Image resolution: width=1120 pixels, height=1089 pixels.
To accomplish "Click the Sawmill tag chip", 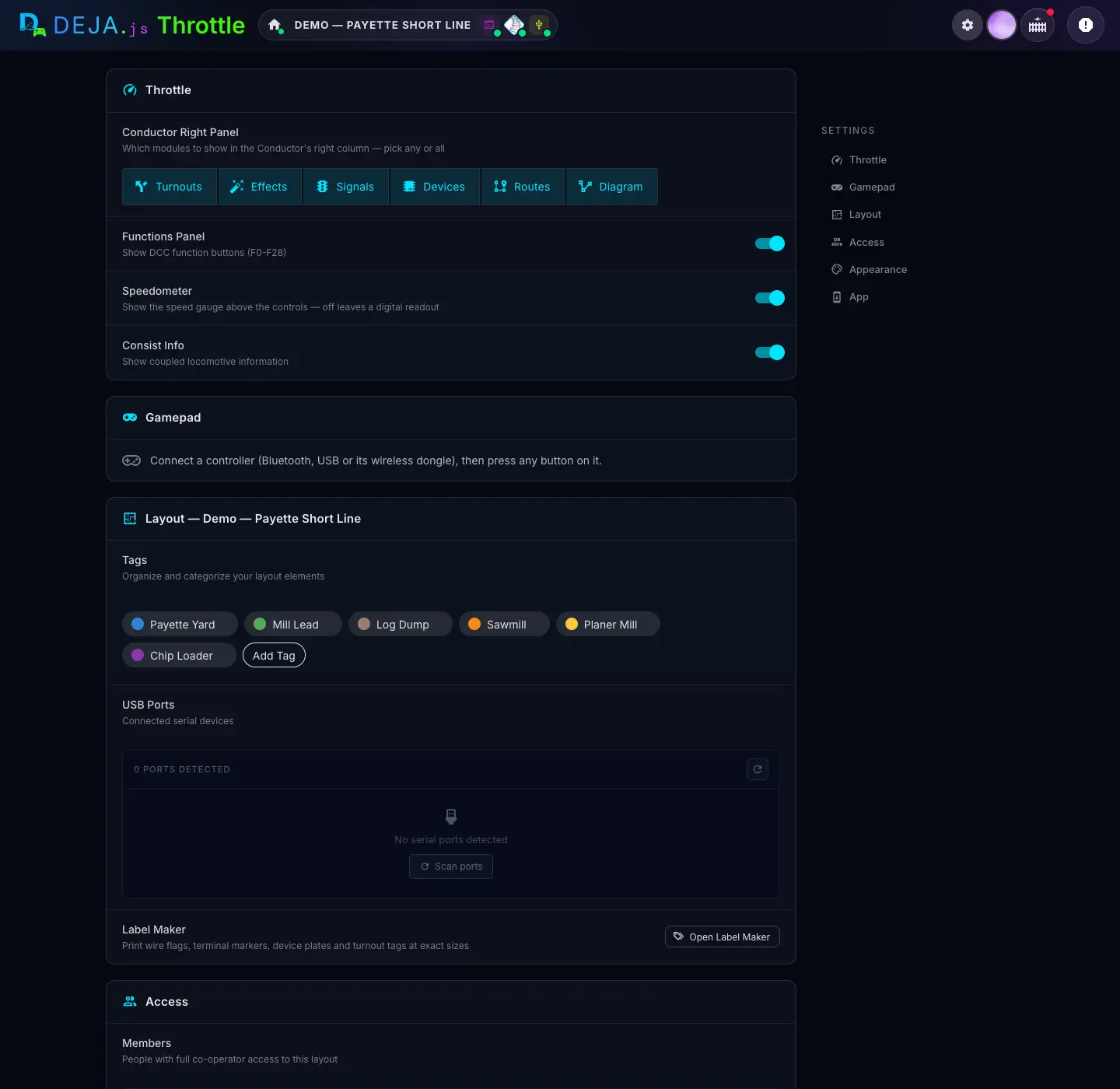I will pyautogui.click(x=504, y=624).
